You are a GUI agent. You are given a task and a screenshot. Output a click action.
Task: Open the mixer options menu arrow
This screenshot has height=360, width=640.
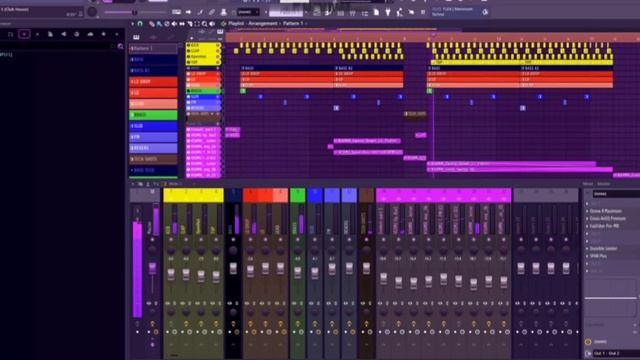(x=133, y=184)
